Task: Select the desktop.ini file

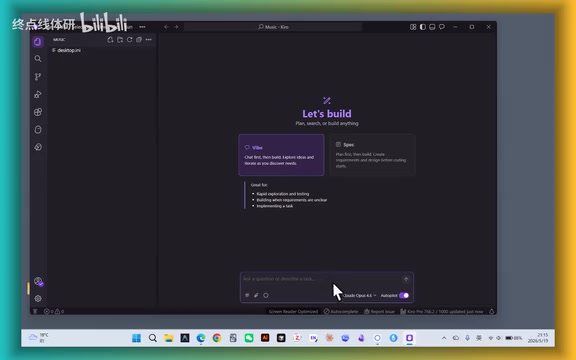Action: coord(102,50)
